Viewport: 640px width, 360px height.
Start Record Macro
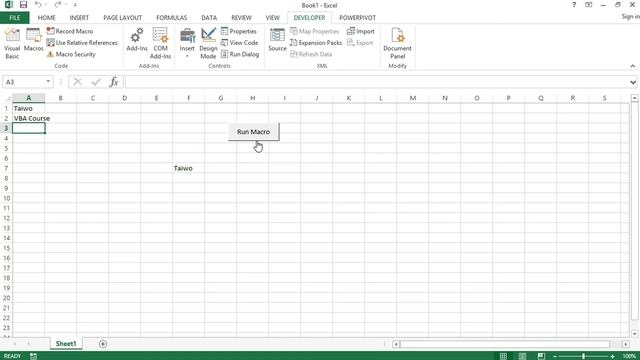click(x=70, y=31)
